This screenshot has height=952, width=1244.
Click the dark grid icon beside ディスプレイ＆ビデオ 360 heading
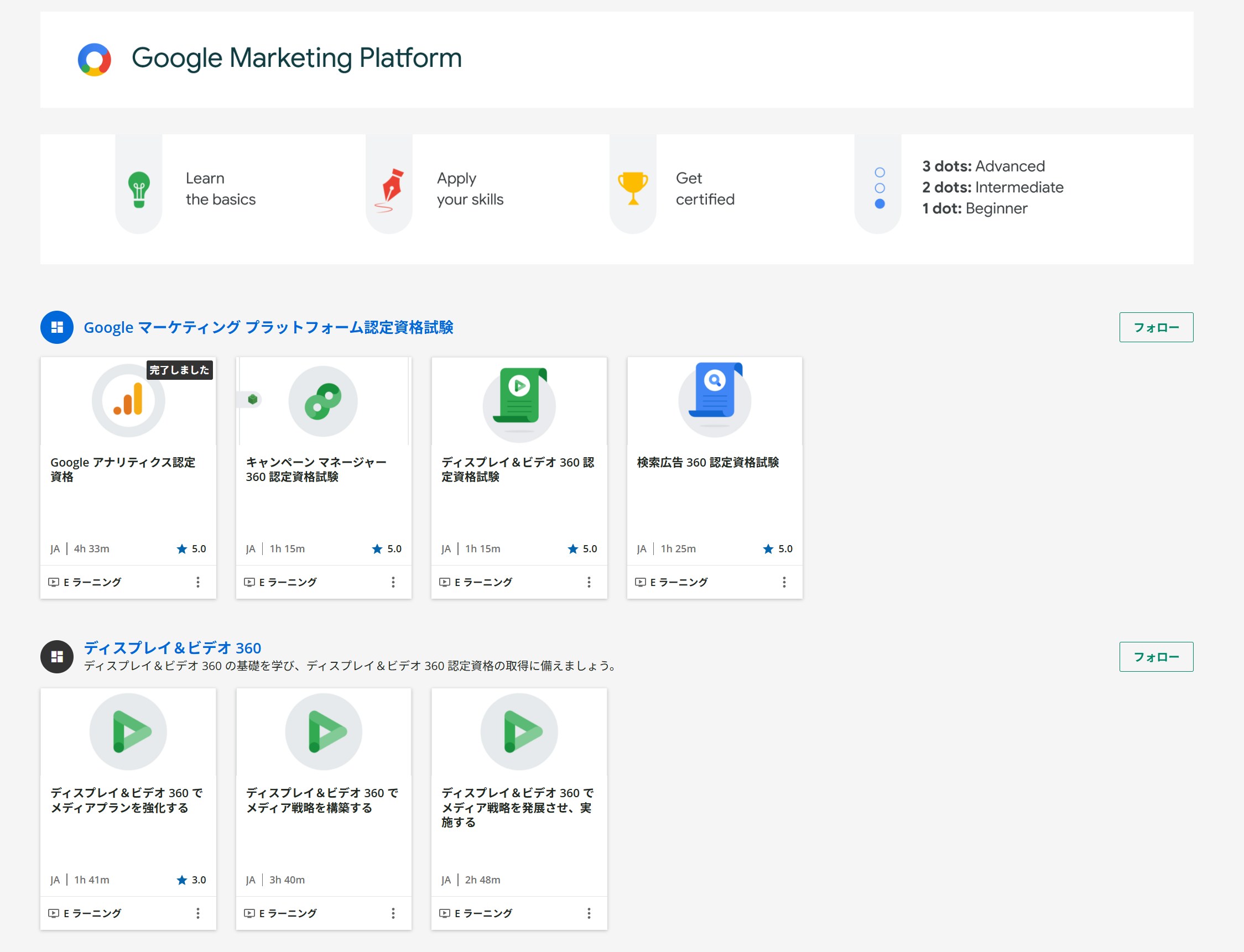(57, 657)
